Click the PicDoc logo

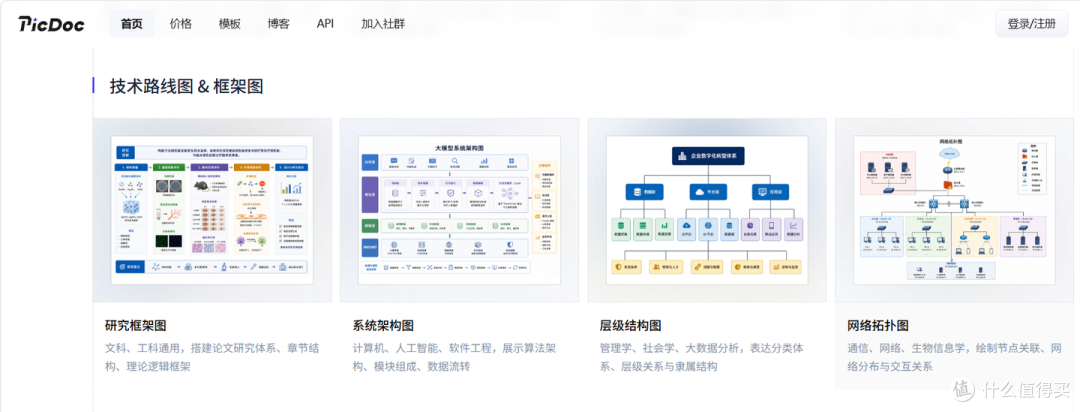point(51,24)
